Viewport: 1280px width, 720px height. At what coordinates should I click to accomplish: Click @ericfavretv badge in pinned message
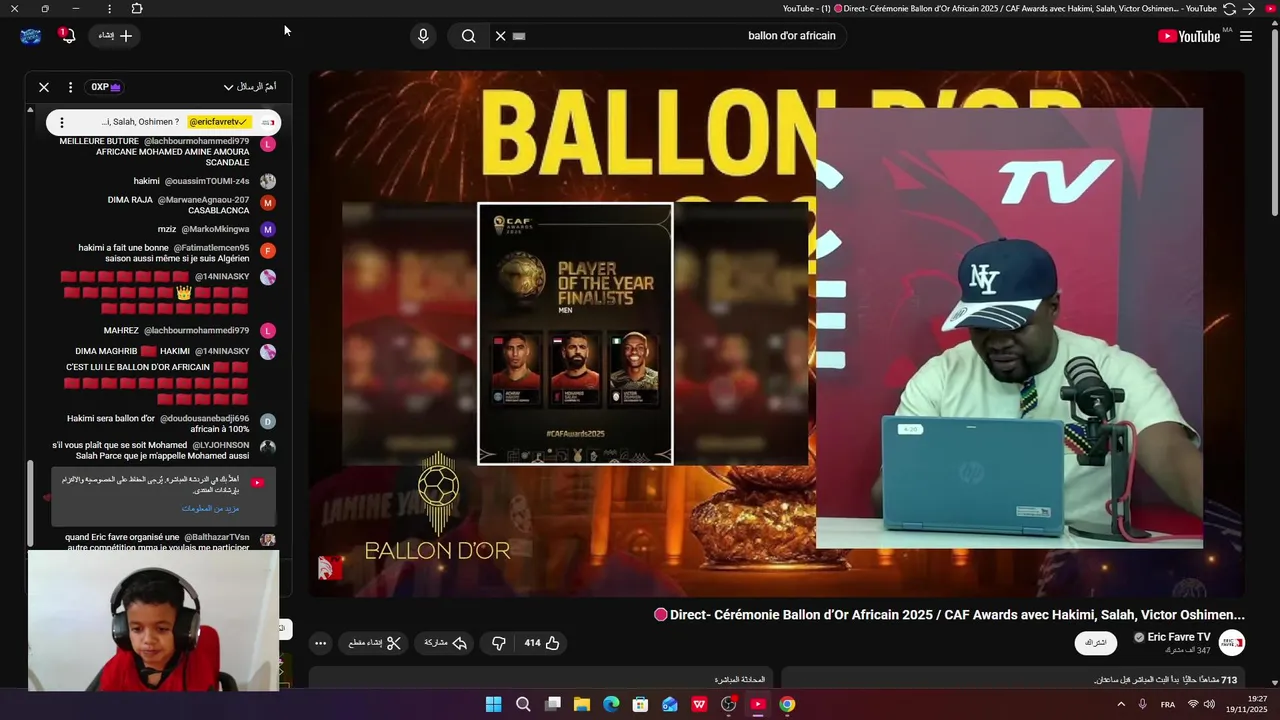218,122
